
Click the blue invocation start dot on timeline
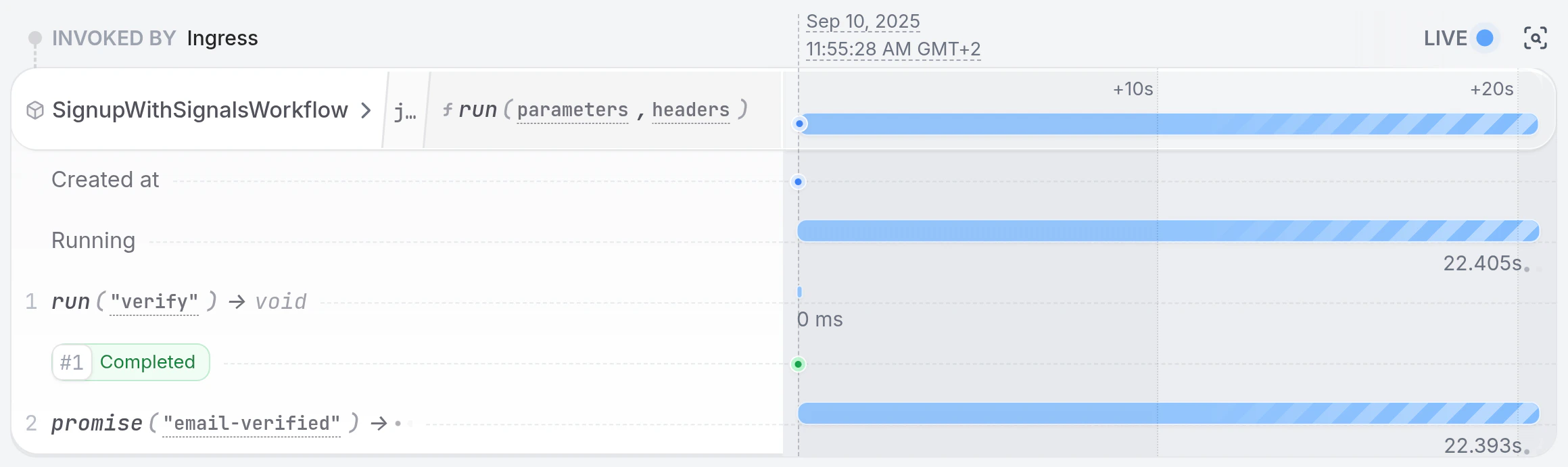[800, 124]
